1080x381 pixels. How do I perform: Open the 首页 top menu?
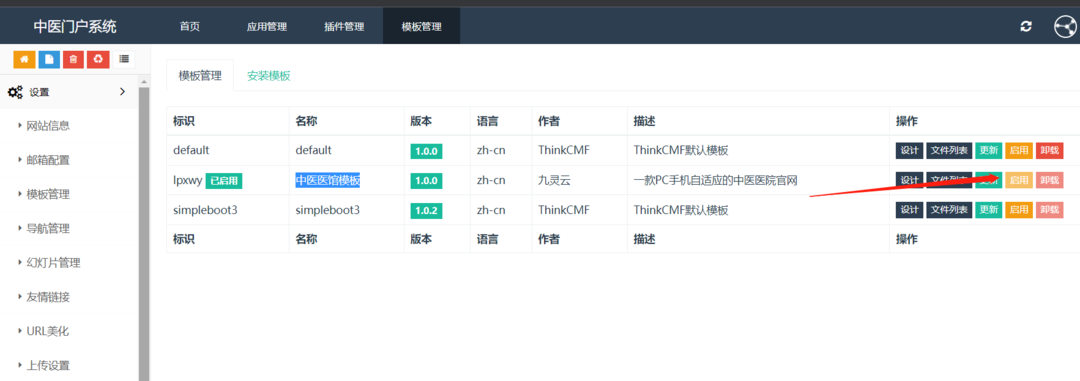click(189, 27)
